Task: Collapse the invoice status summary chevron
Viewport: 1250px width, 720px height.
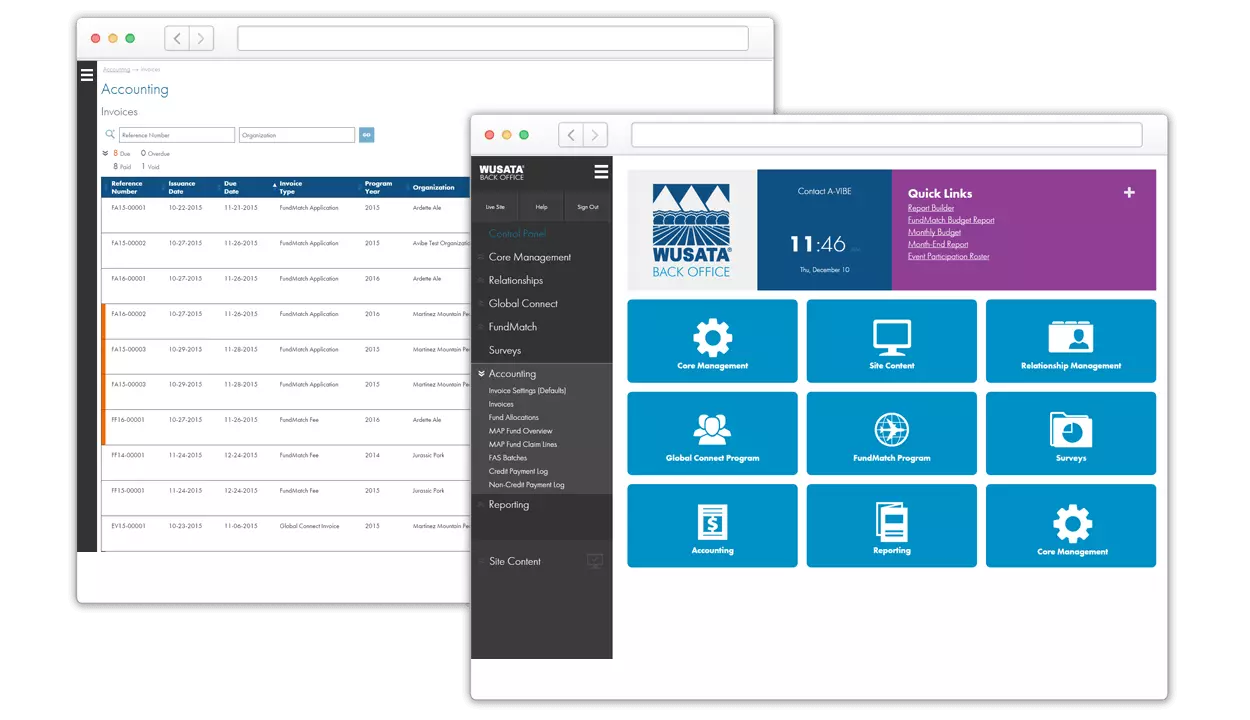Action: point(105,154)
